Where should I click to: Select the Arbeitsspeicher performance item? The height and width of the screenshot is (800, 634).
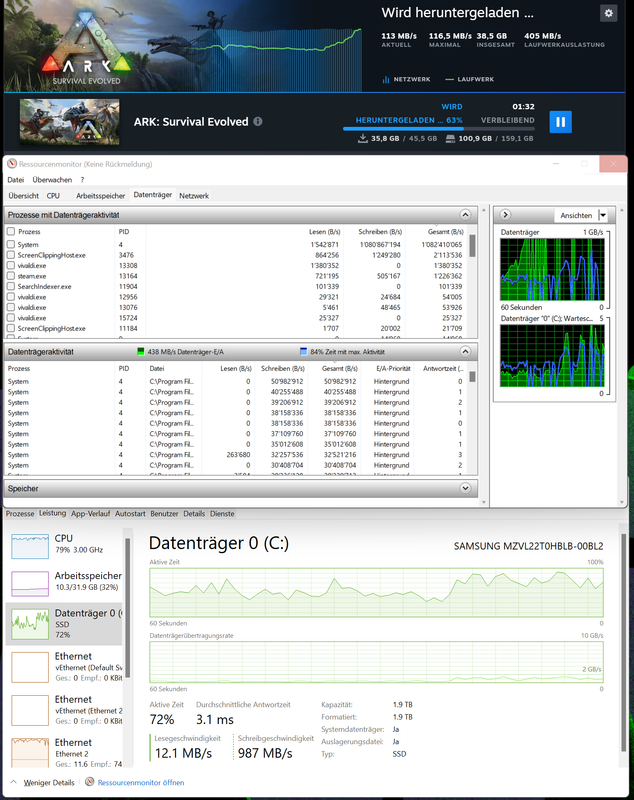pos(65,582)
